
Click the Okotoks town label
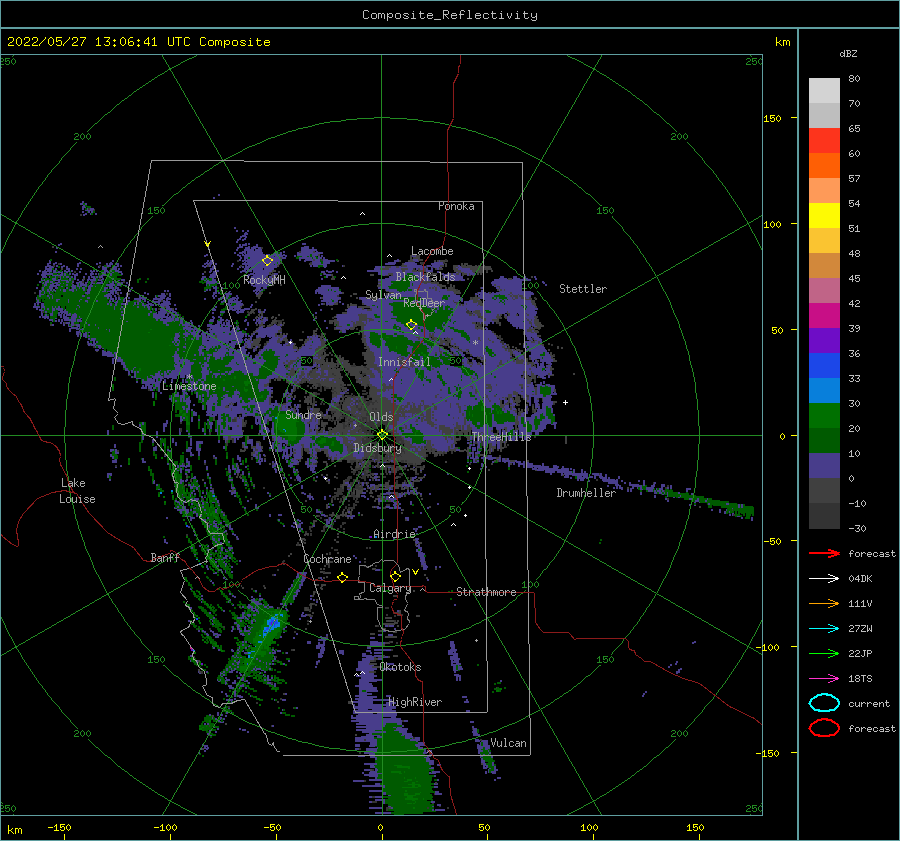pos(401,667)
